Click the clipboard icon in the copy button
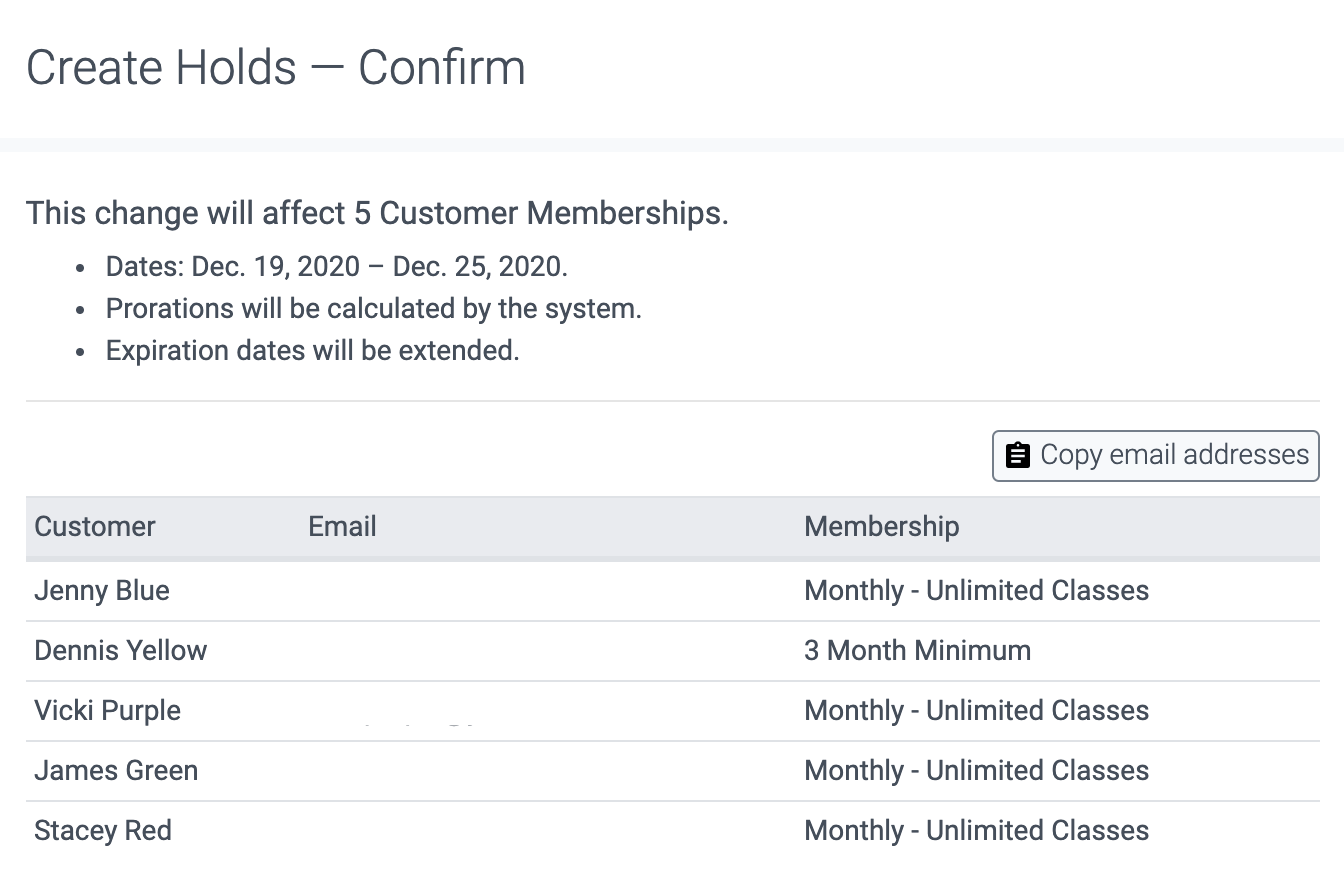This screenshot has width=1344, height=878. tap(1017, 455)
